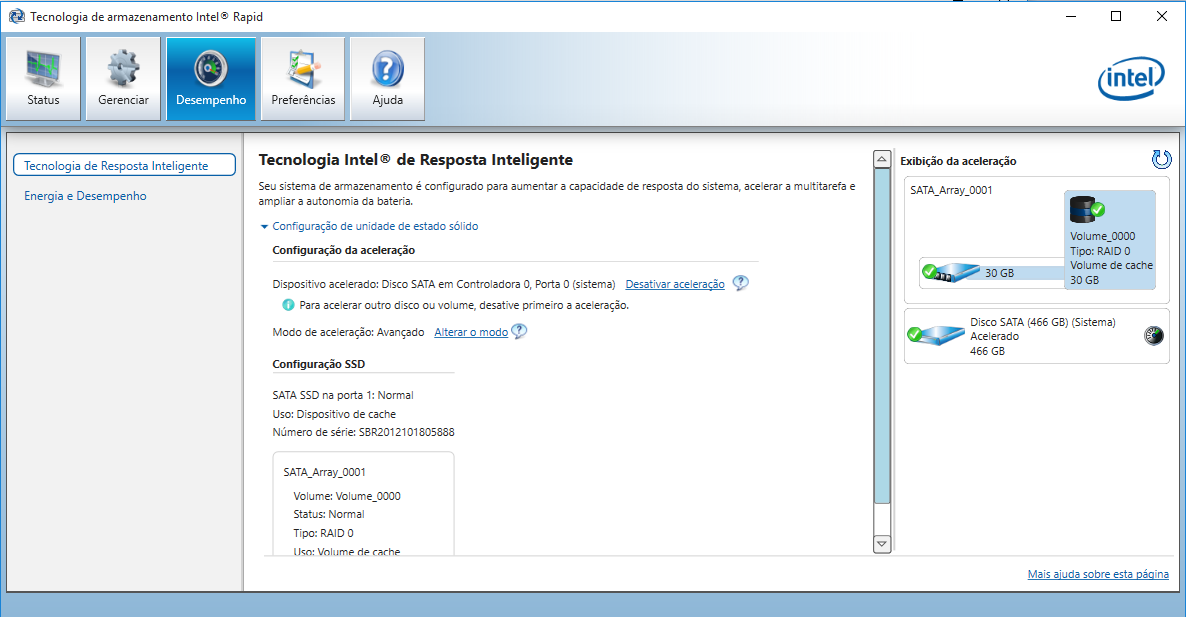Open the Ajuda tab

pos(387,79)
